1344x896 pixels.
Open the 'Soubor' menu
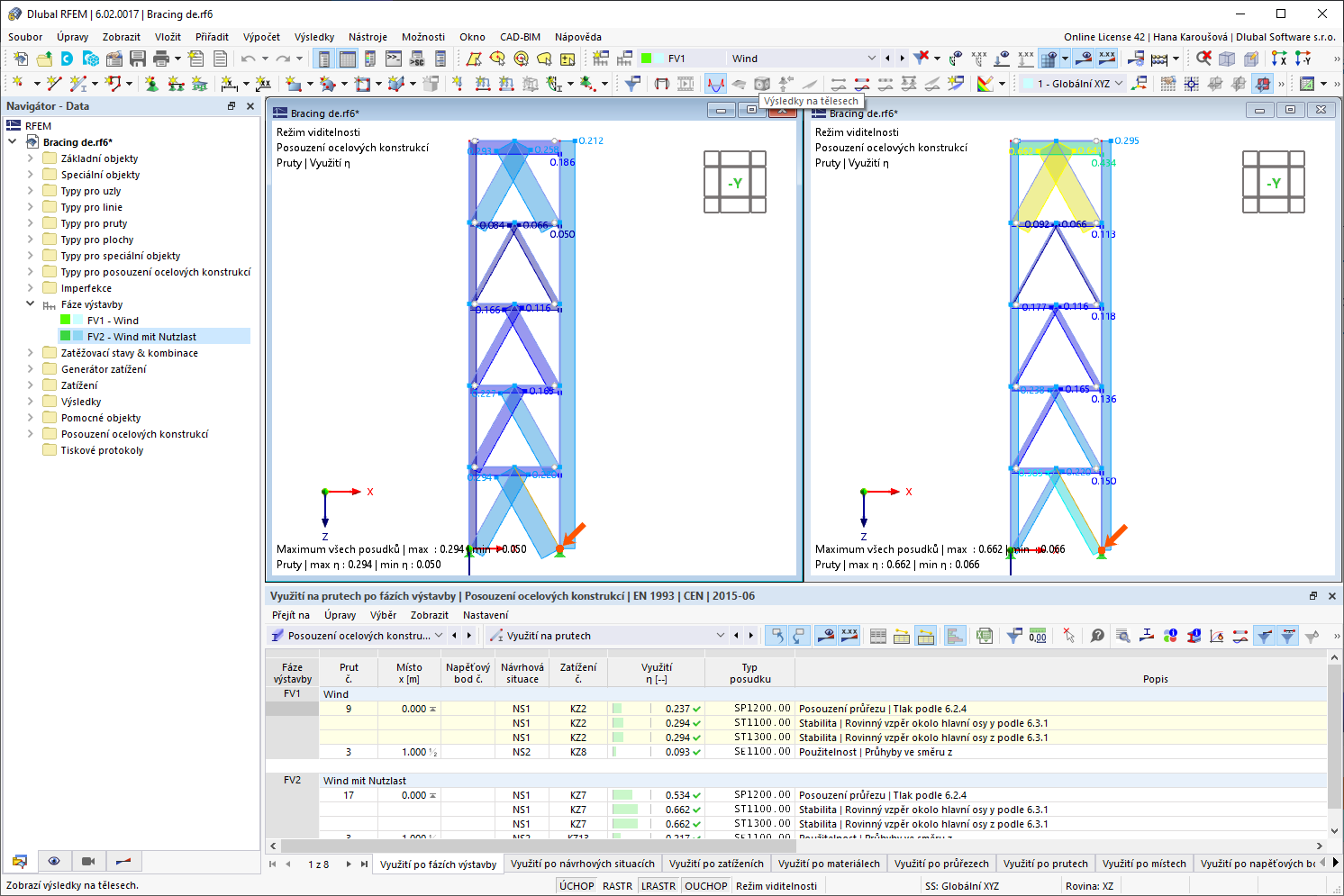[x=25, y=37]
